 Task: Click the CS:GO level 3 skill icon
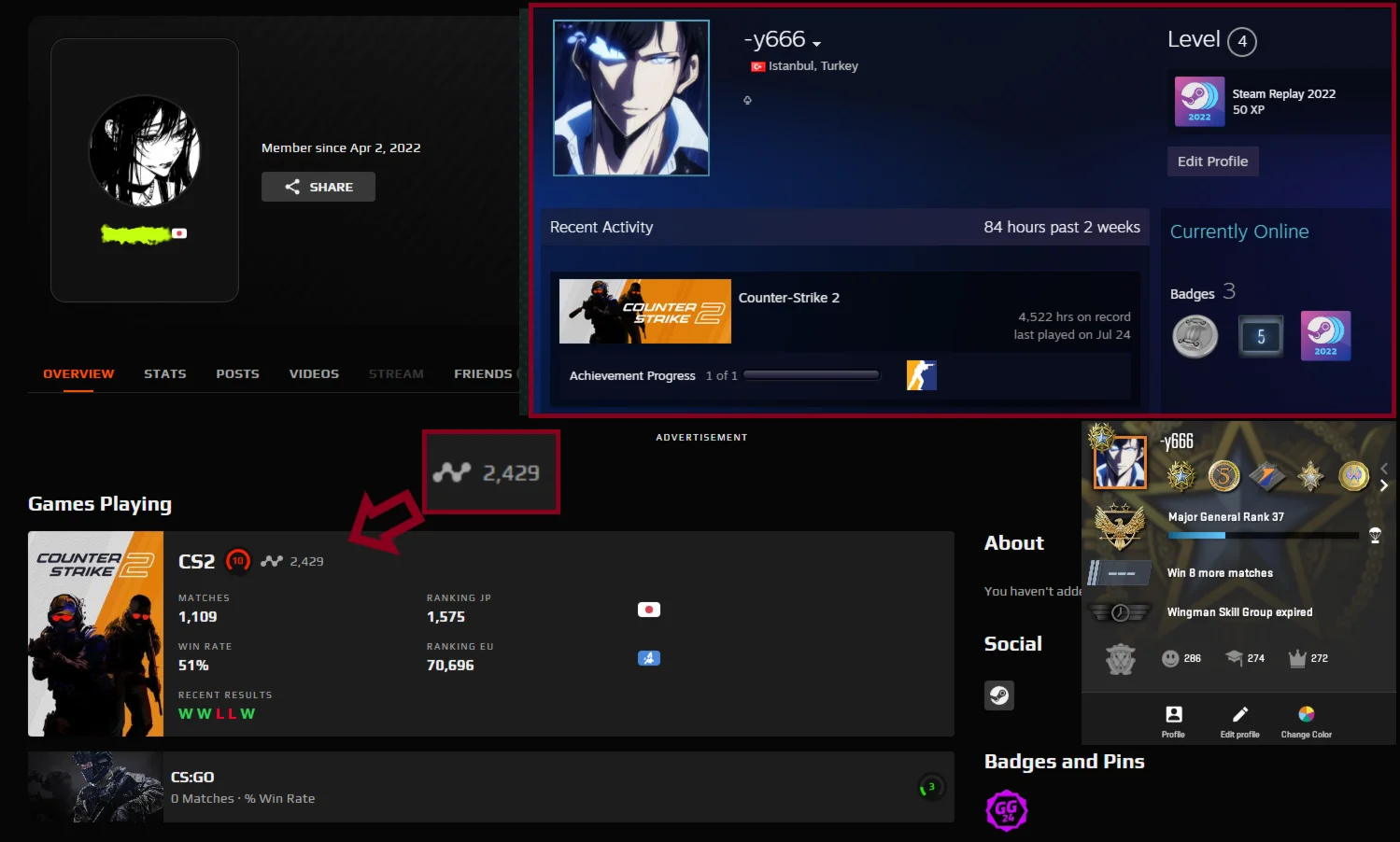[x=931, y=787]
